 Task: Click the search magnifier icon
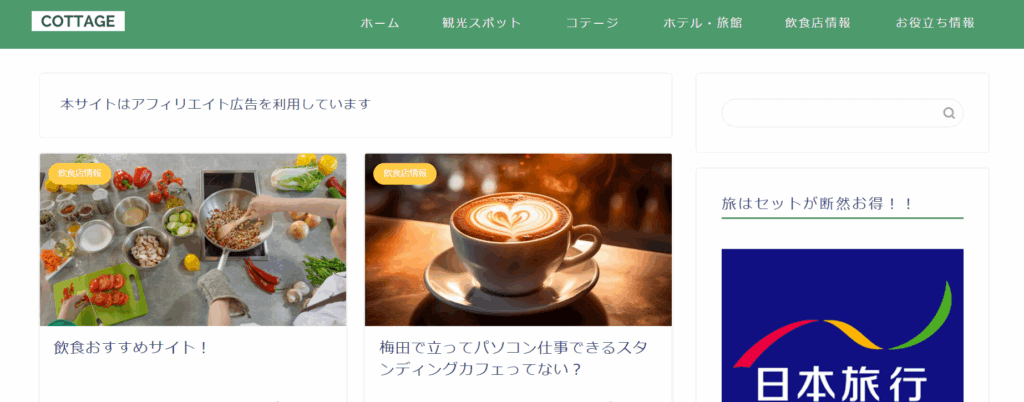[x=948, y=114]
